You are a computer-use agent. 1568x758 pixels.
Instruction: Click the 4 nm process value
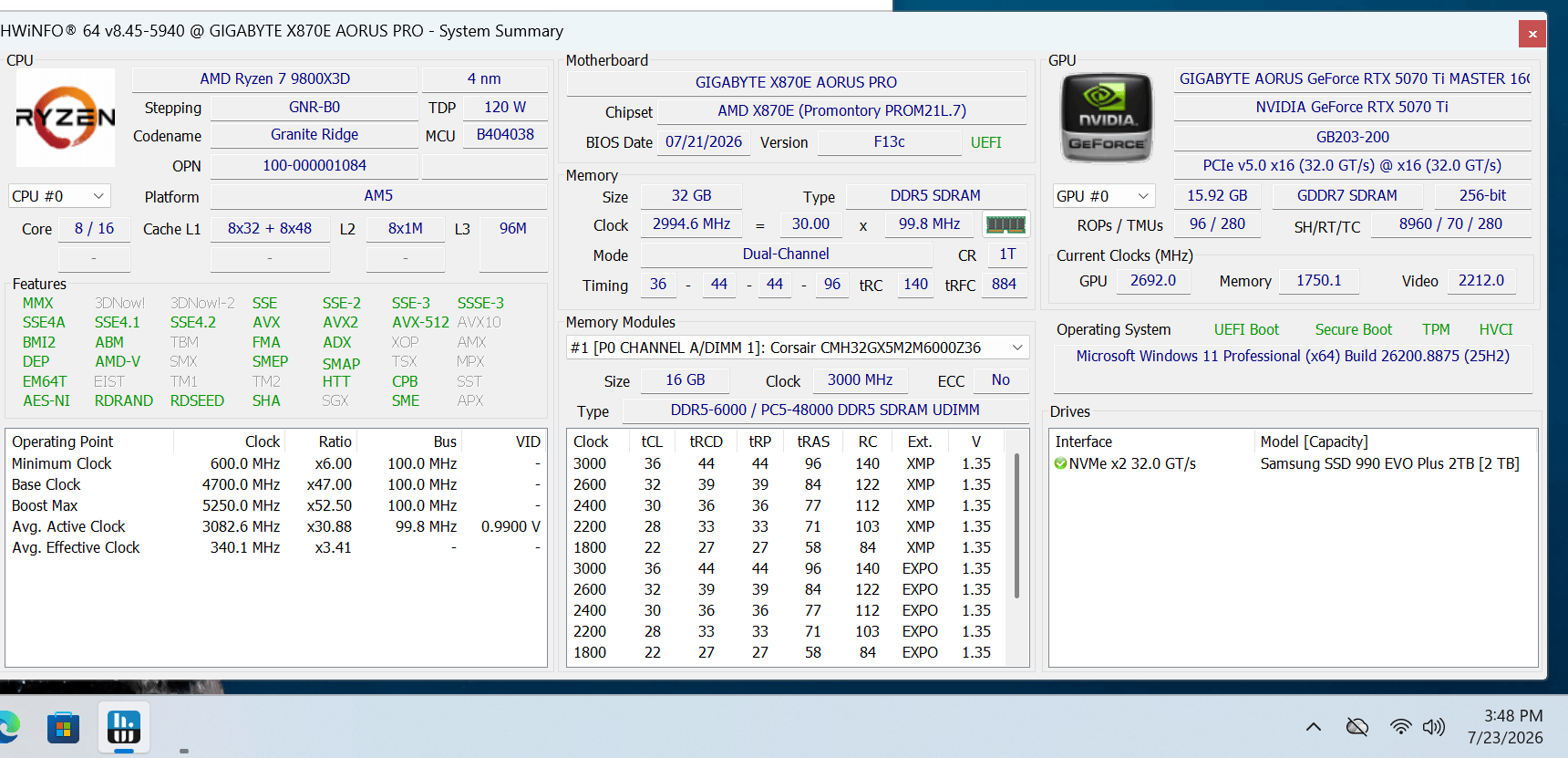coord(484,79)
